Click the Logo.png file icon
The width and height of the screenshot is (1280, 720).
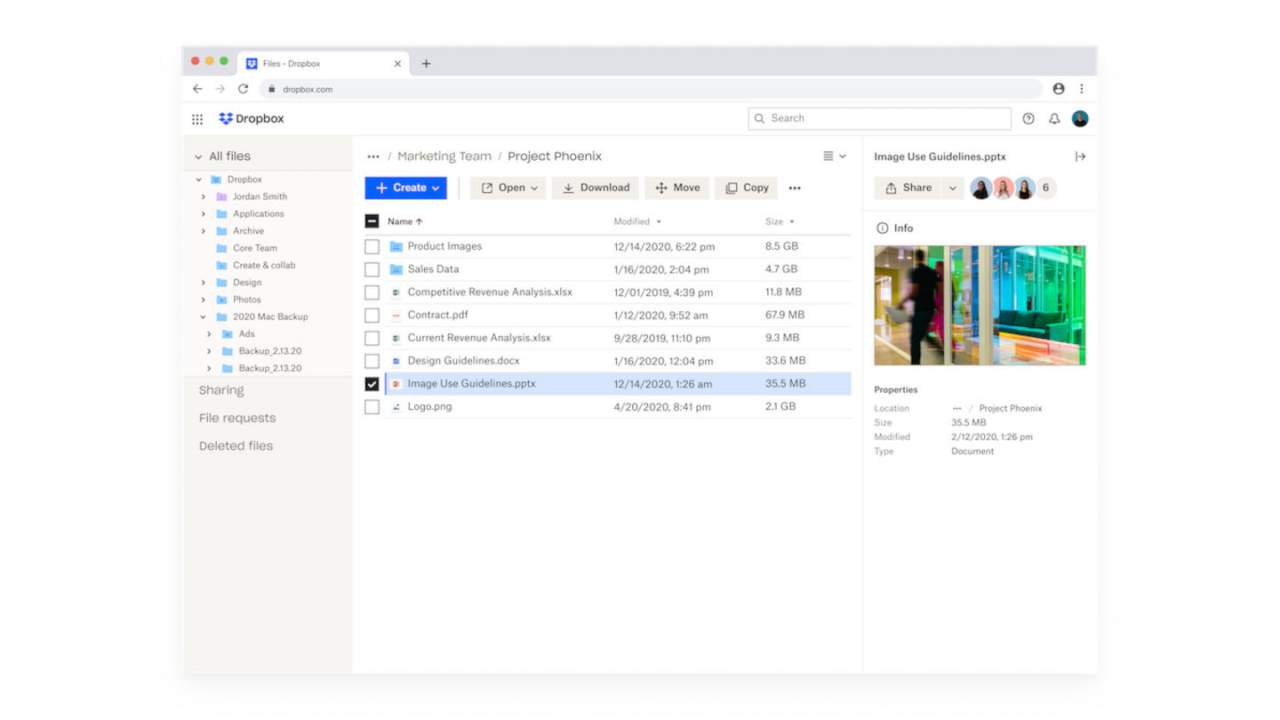(x=396, y=407)
